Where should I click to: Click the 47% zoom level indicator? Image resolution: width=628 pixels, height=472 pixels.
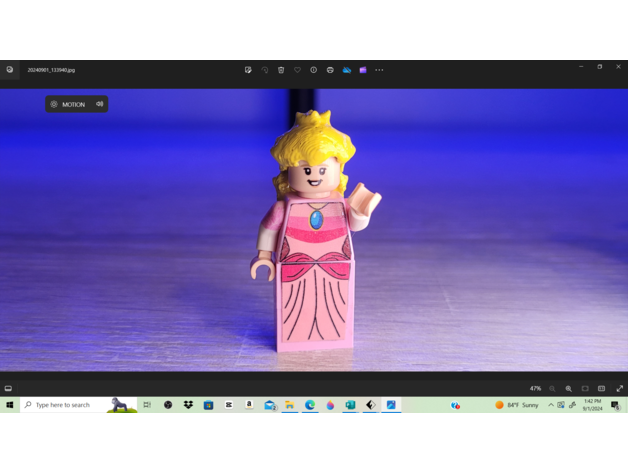[535, 388]
